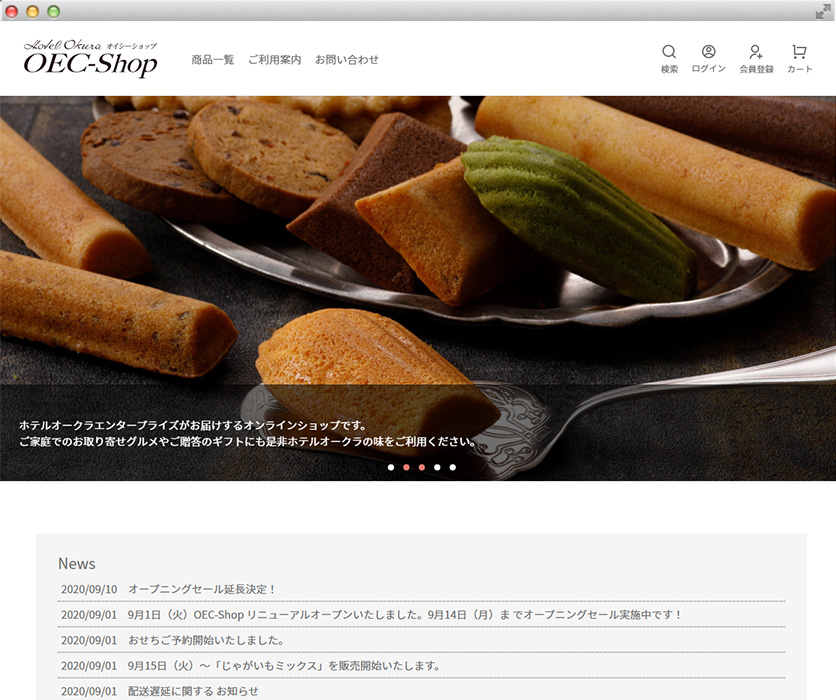Close the window with the red button
The width and height of the screenshot is (836, 700).
point(12,11)
